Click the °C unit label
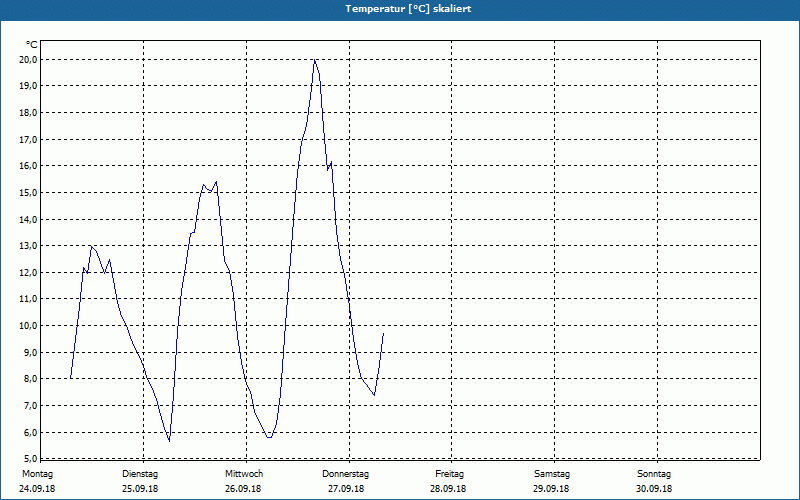This screenshot has height=500, width=800. pos(32,45)
